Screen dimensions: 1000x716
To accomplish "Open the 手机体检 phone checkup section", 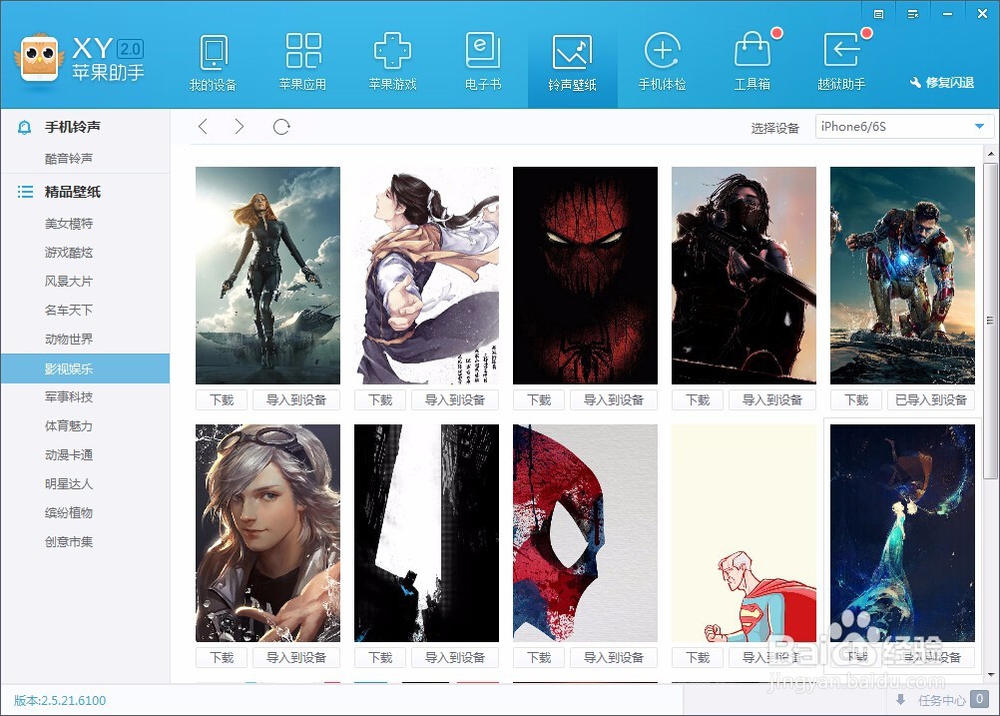I will (662, 64).
